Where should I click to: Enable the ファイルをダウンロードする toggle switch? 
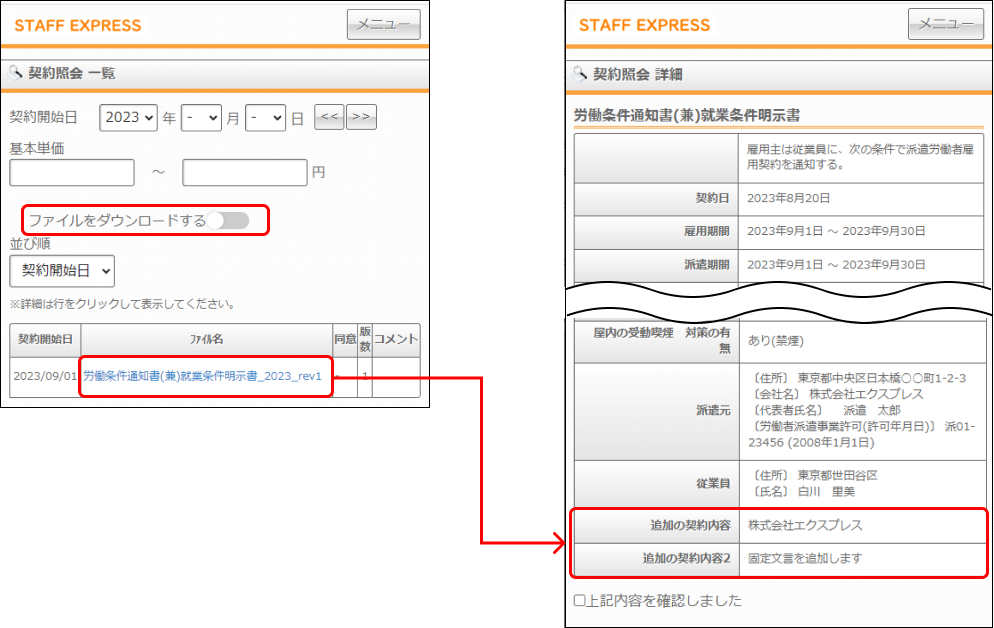click(x=234, y=220)
